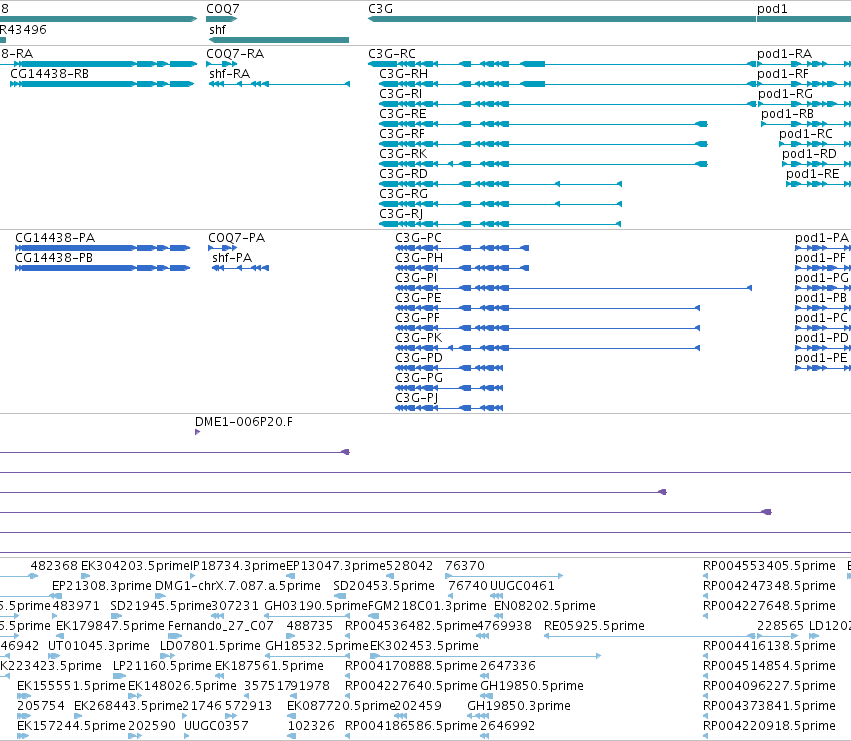Click protein C3G-PH
This screenshot has height=741, width=851.
coord(419,258)
